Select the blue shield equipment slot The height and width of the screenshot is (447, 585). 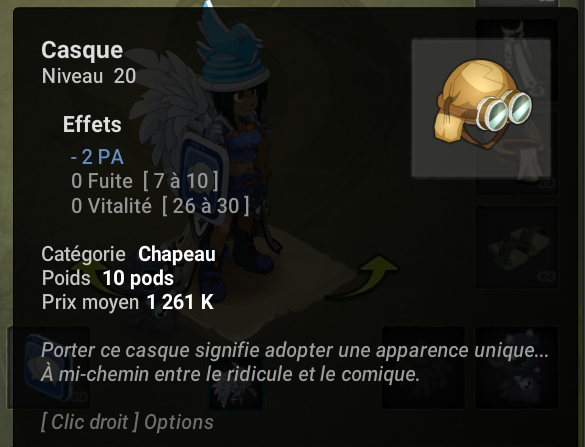(x=49, y=368)
